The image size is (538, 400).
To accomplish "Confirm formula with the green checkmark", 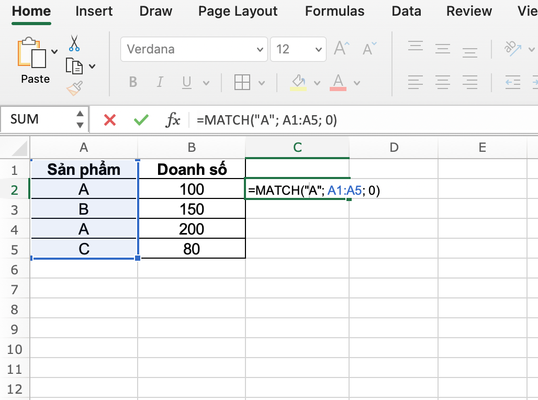I will pyautogui.click(x=141, y=120).
